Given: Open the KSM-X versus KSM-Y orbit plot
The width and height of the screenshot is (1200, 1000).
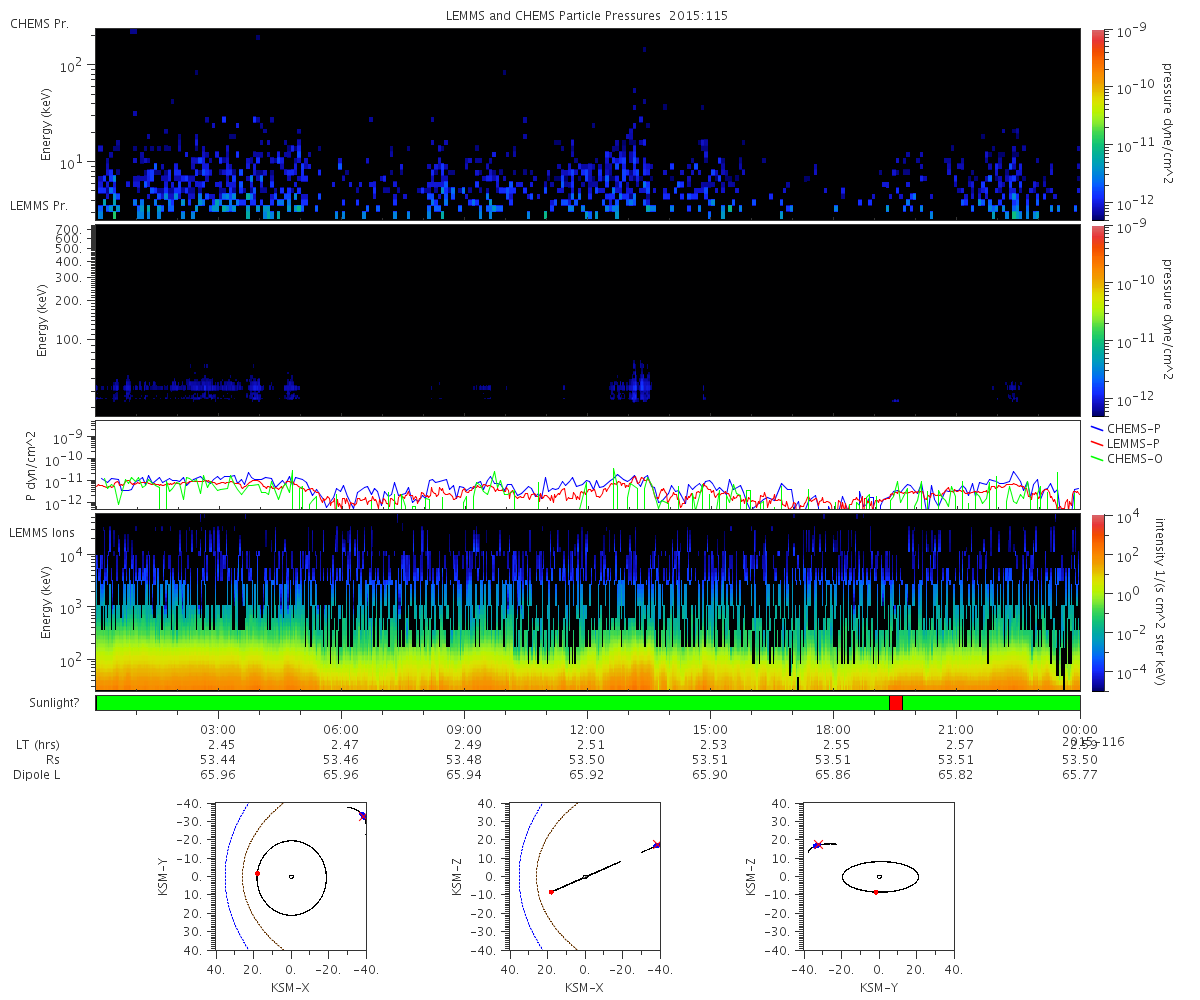Looking at the screenshot, I should (x=290, y=876).
